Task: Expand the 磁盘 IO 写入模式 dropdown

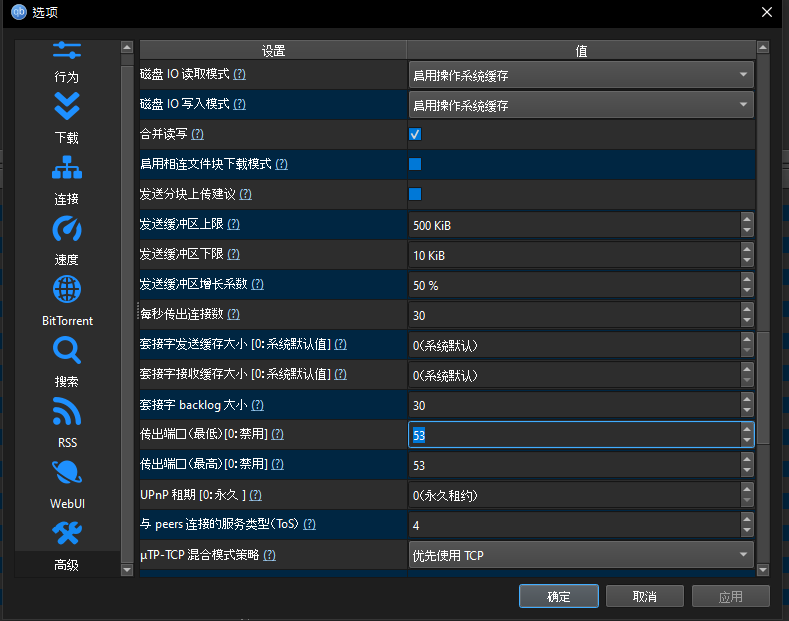Action: click(x=581, y=105)
